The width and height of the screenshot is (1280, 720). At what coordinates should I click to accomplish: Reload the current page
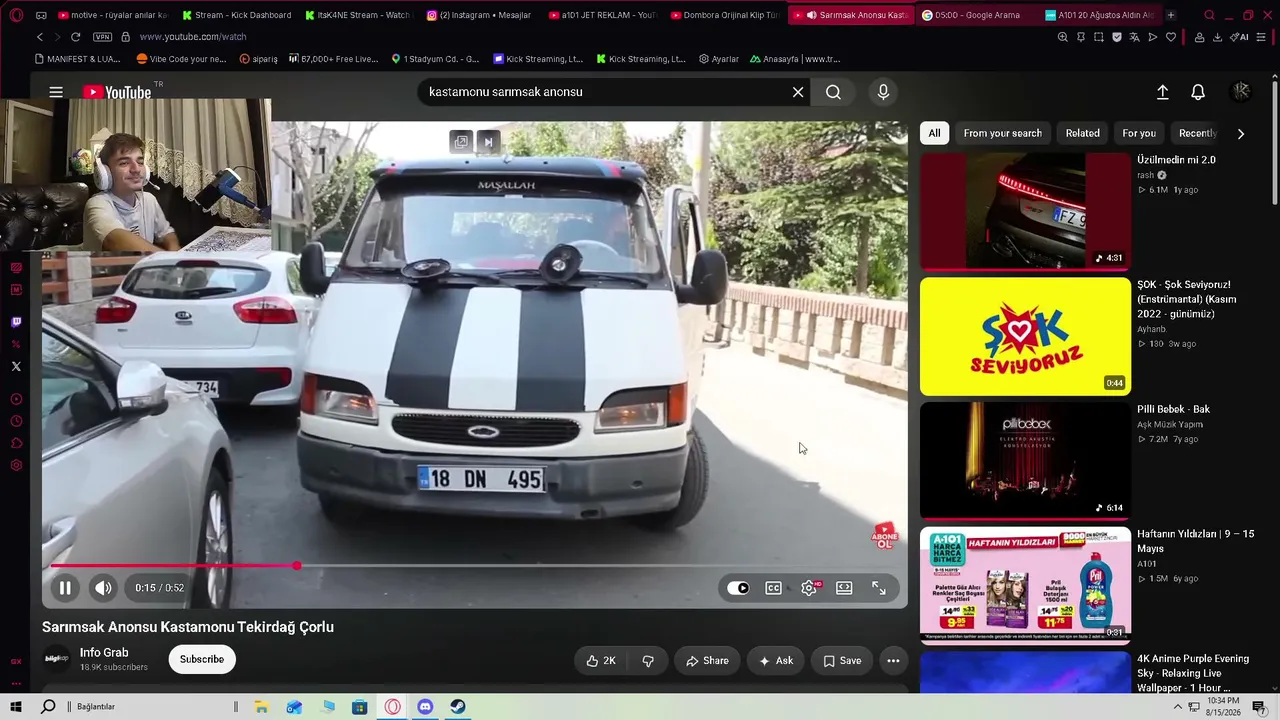tap(75, 37)
